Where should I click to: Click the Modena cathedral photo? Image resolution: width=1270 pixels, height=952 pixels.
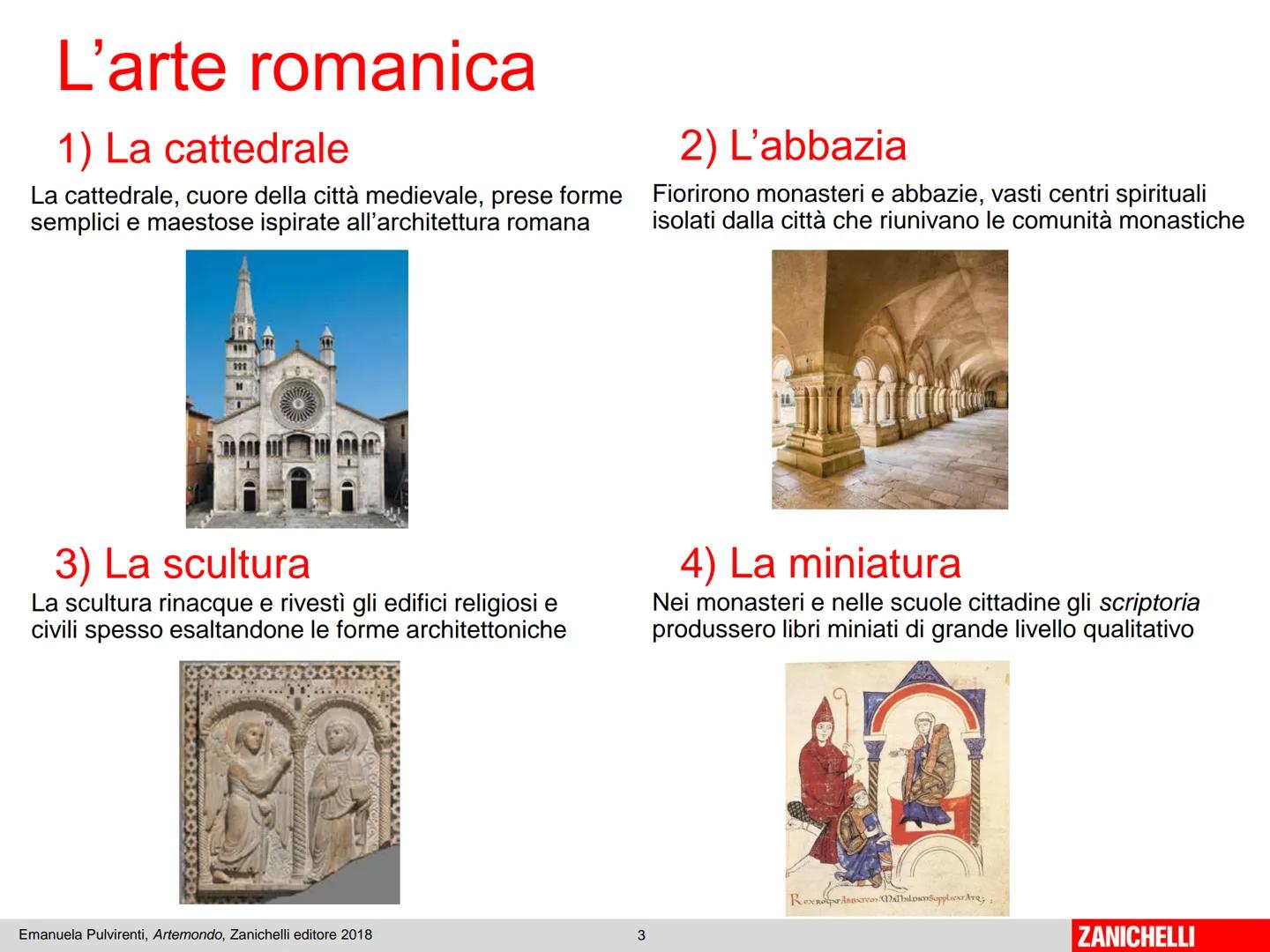point(298,388)
